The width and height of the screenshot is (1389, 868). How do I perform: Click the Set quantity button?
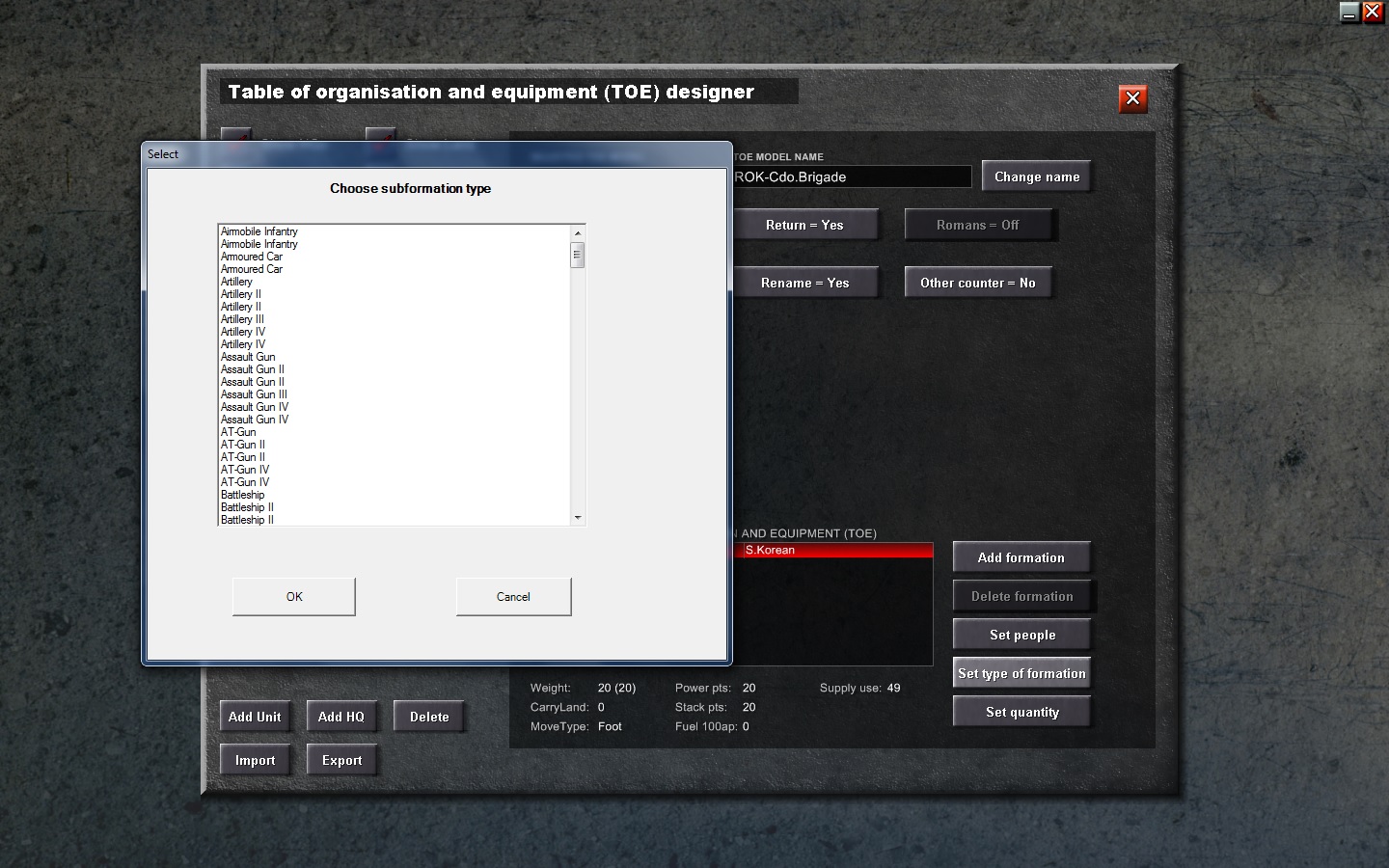[x=1021, y=712]
